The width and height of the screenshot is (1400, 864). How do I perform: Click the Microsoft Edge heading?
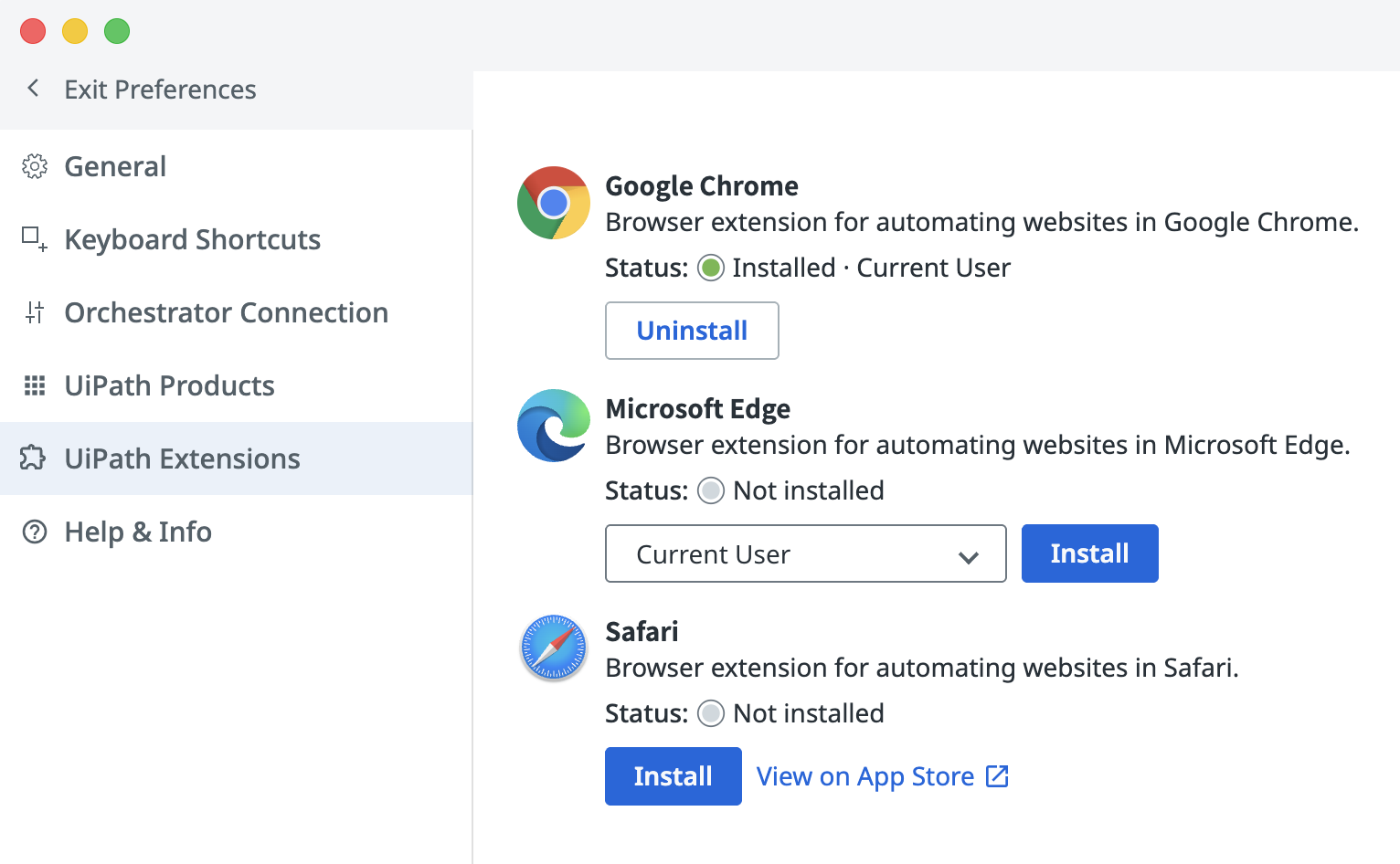coord(697,409)
